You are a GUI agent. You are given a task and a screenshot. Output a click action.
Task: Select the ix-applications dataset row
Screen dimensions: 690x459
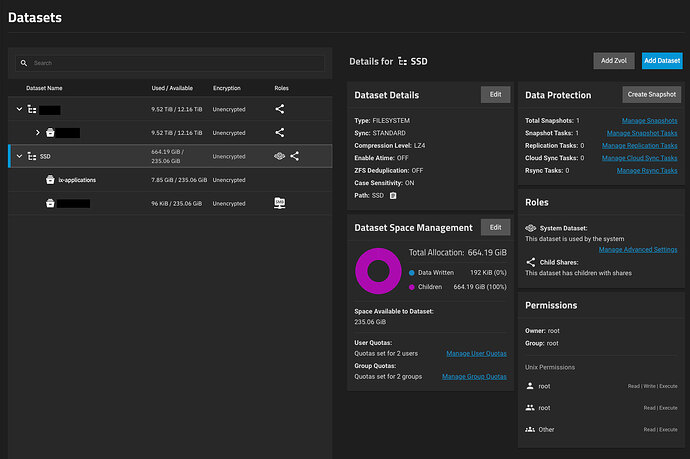click(x=170, y=180)
